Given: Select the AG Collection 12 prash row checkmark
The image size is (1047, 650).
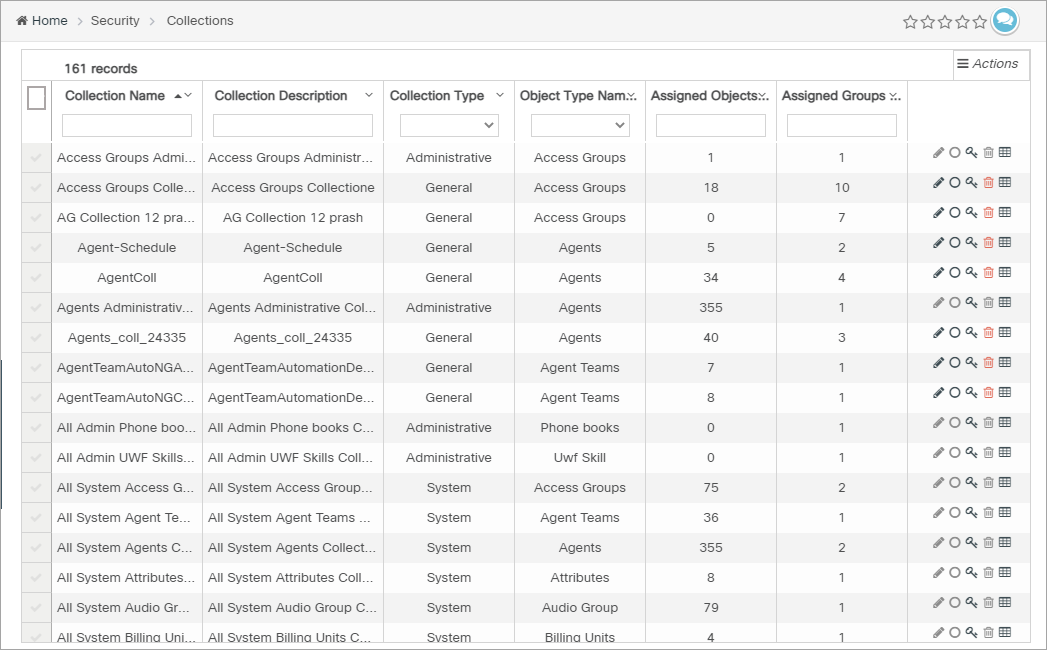Looking at the screenshot, I should tap(36, 218).
